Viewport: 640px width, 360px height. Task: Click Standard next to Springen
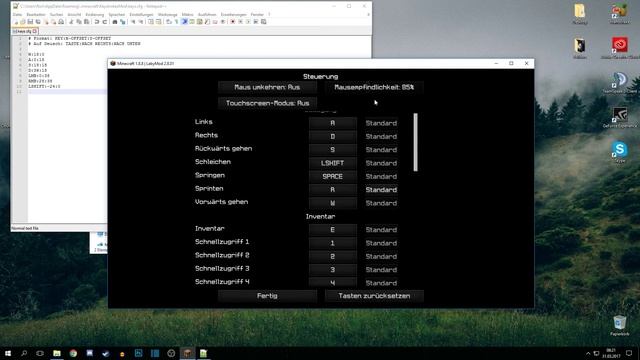381,176
